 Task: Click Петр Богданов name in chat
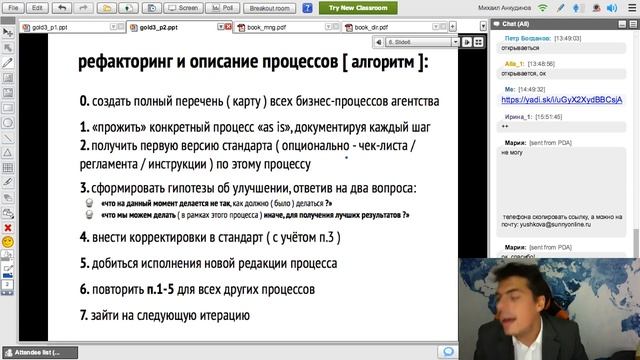pos(527,38)
